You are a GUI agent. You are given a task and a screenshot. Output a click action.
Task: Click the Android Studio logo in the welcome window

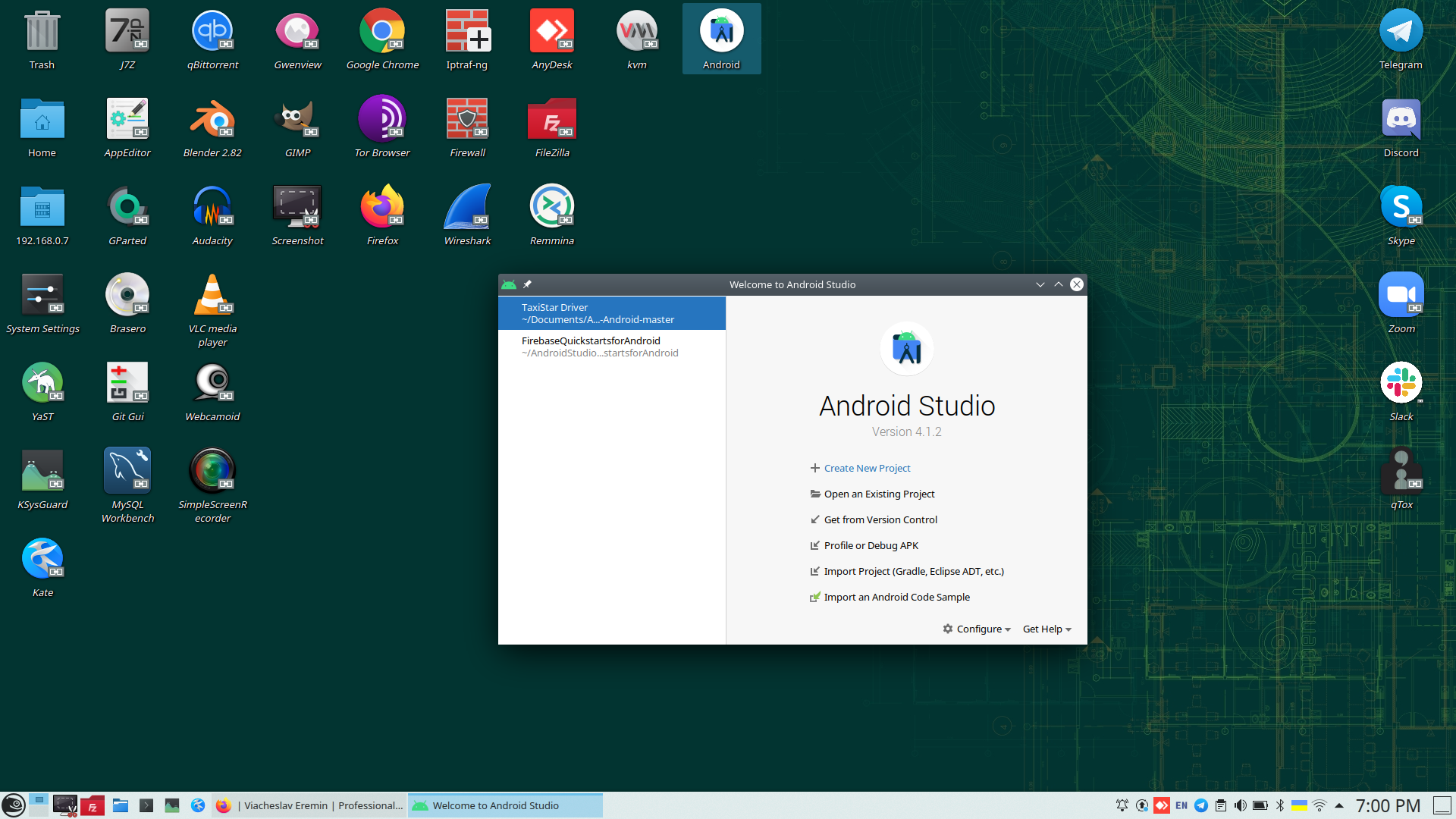pos(906,350)
